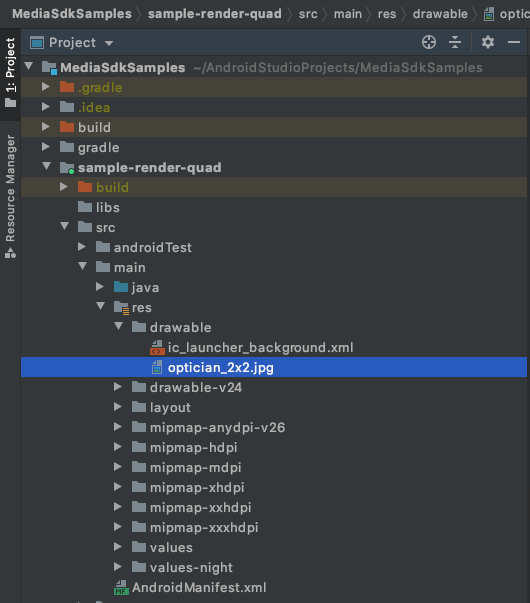Toggle the 1: Project side tab
Screen dimensions: 530x603
(x=10, y=72)
